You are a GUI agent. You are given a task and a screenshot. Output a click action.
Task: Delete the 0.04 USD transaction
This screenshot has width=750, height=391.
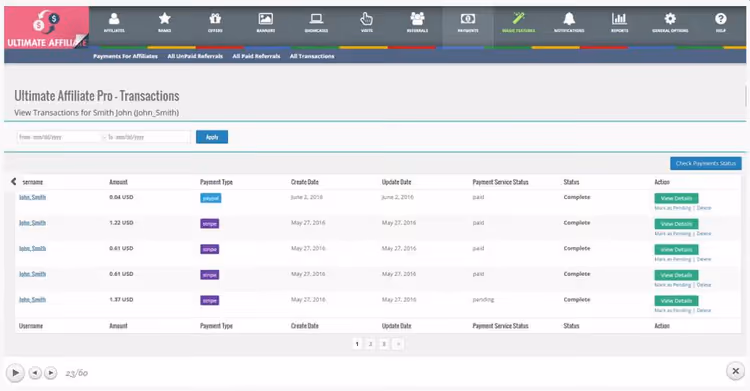tap(704, 208)
